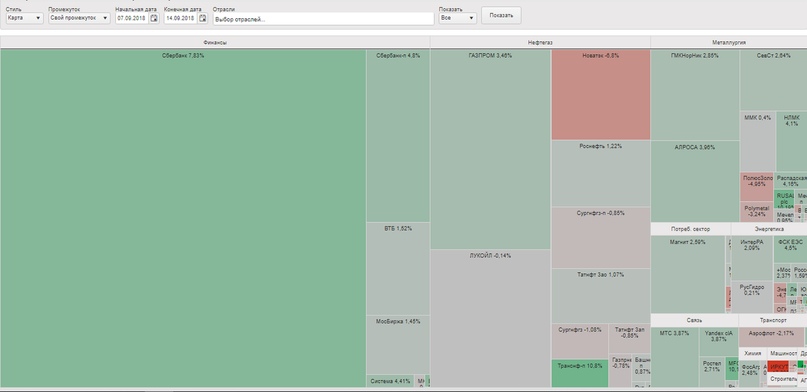Click the ПолюсЗоло -4,95% tile
The image size is (807, 392).
(x=757, y=187)
